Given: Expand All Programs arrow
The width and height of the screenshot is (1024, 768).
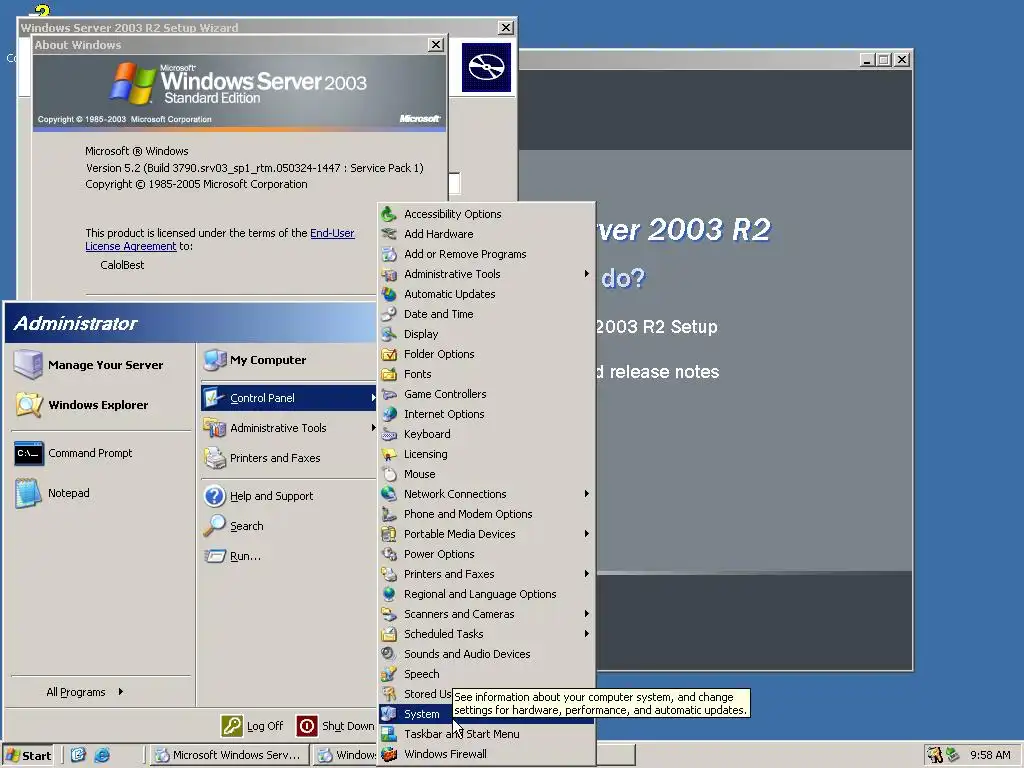Looking at the screenshot, I should pos(121,692).
